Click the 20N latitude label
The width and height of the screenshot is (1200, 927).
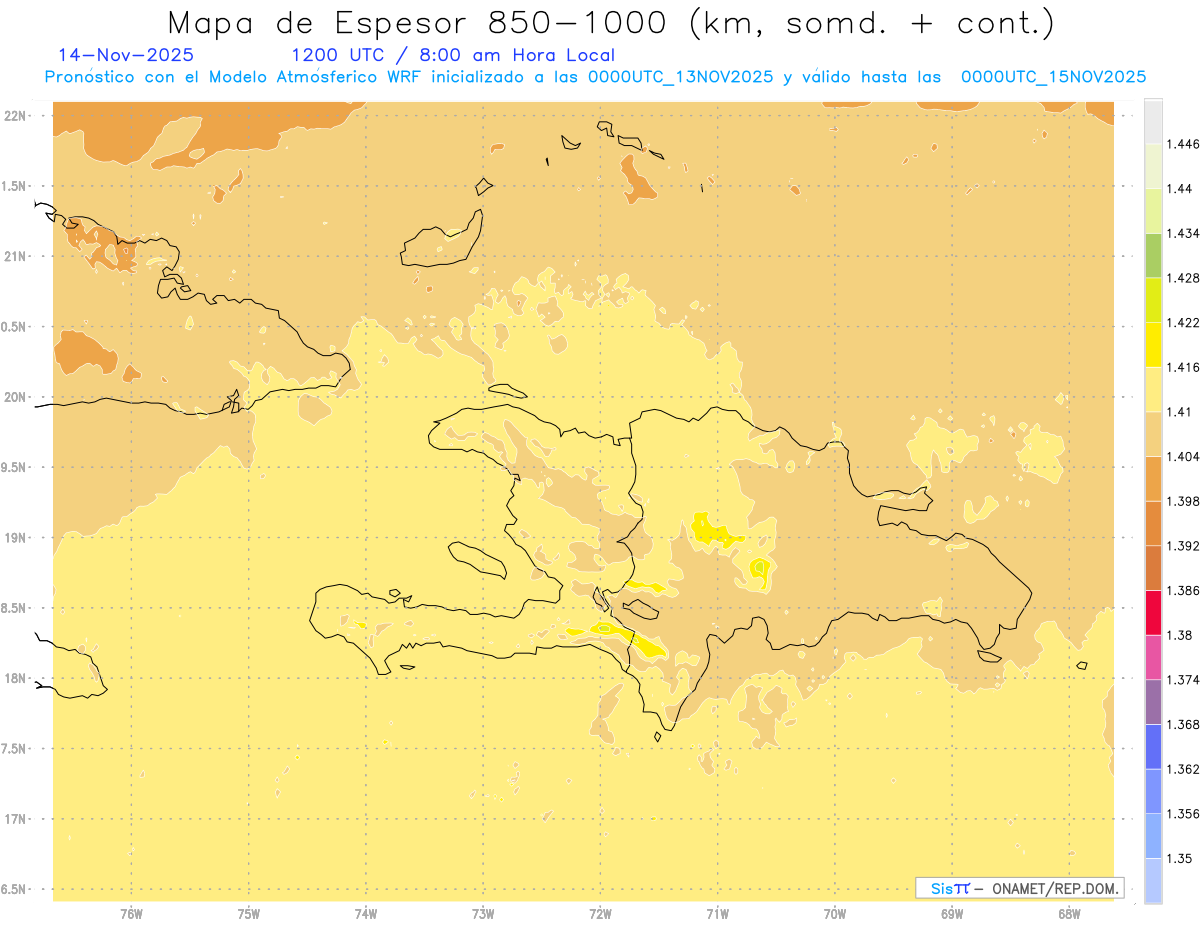pos(15,398)
